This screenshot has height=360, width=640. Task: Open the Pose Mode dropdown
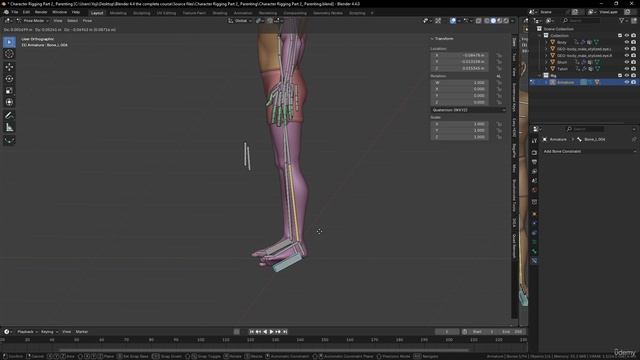tap(33, 20)
